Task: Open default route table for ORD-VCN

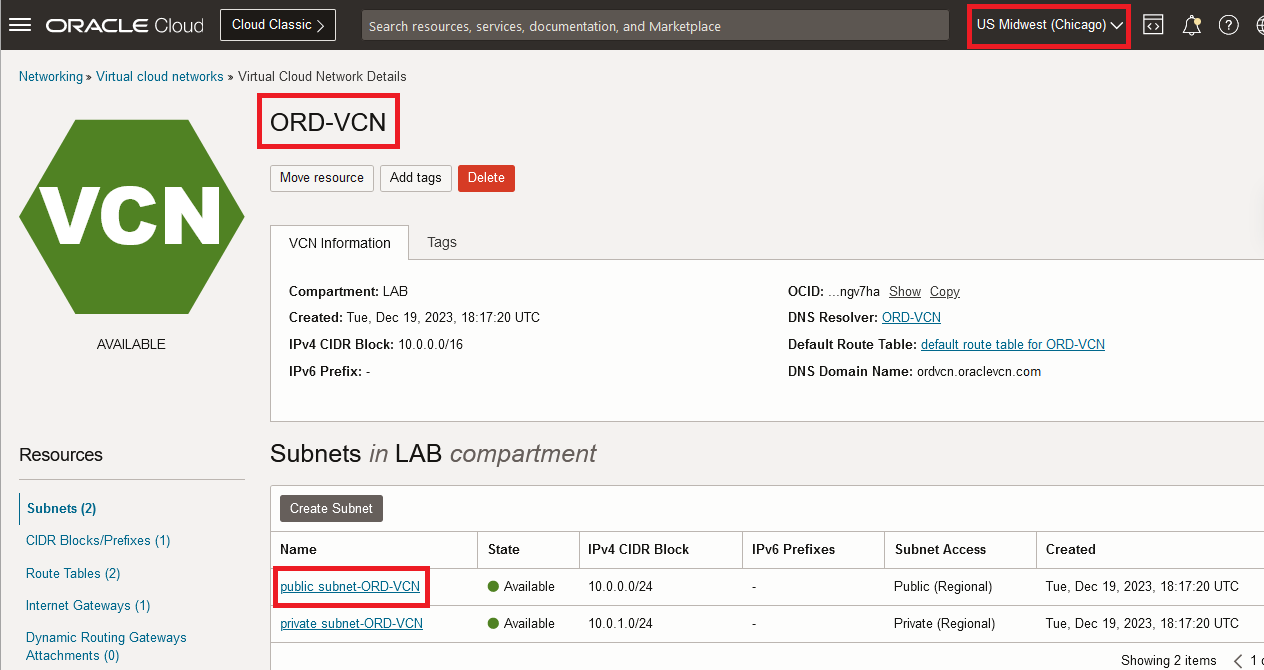Action: pyautogui.click(x=1013, y=344)
